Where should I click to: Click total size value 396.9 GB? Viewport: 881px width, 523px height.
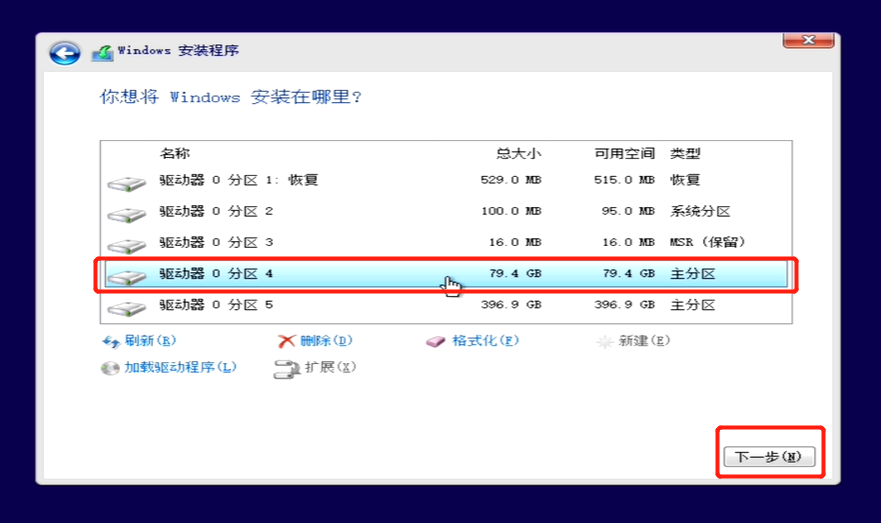[511, 304]
